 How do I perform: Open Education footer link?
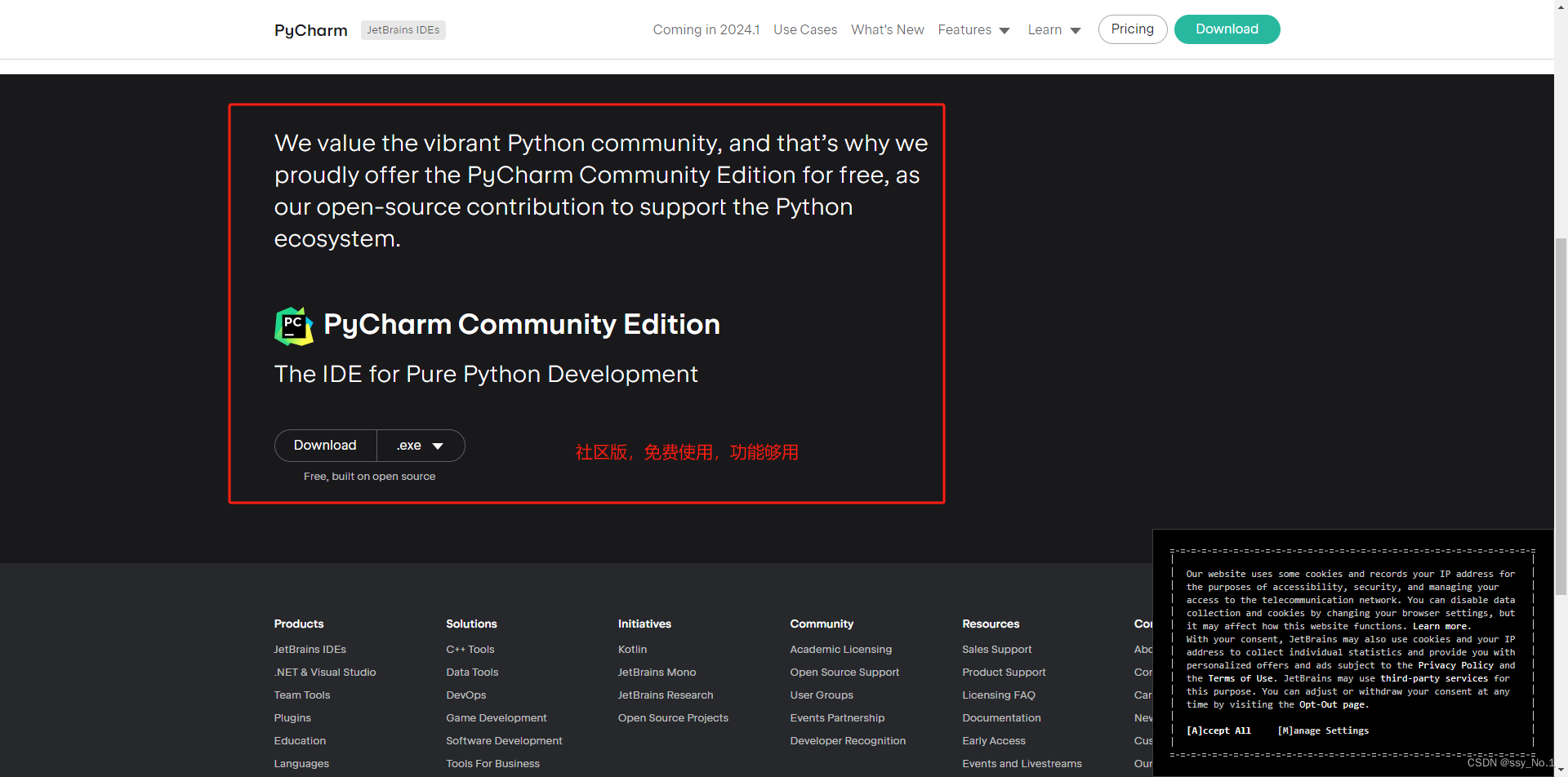(x=300, y=741)
